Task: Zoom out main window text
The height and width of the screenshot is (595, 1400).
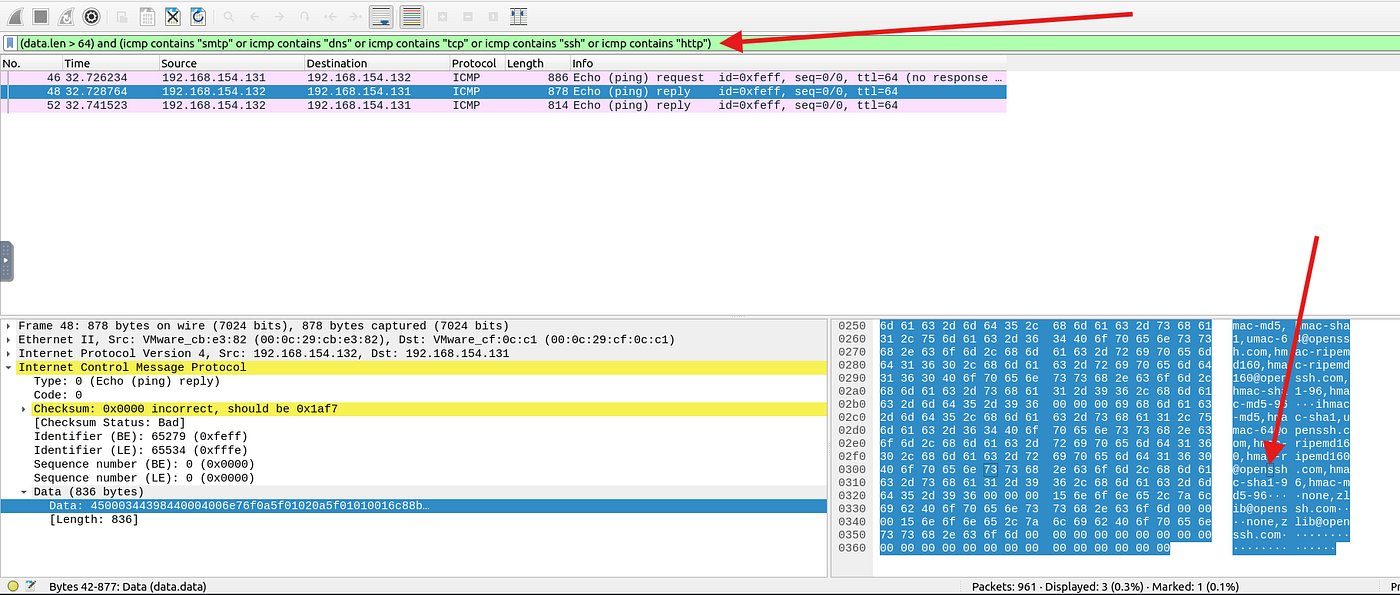Action: click(467, 16)
